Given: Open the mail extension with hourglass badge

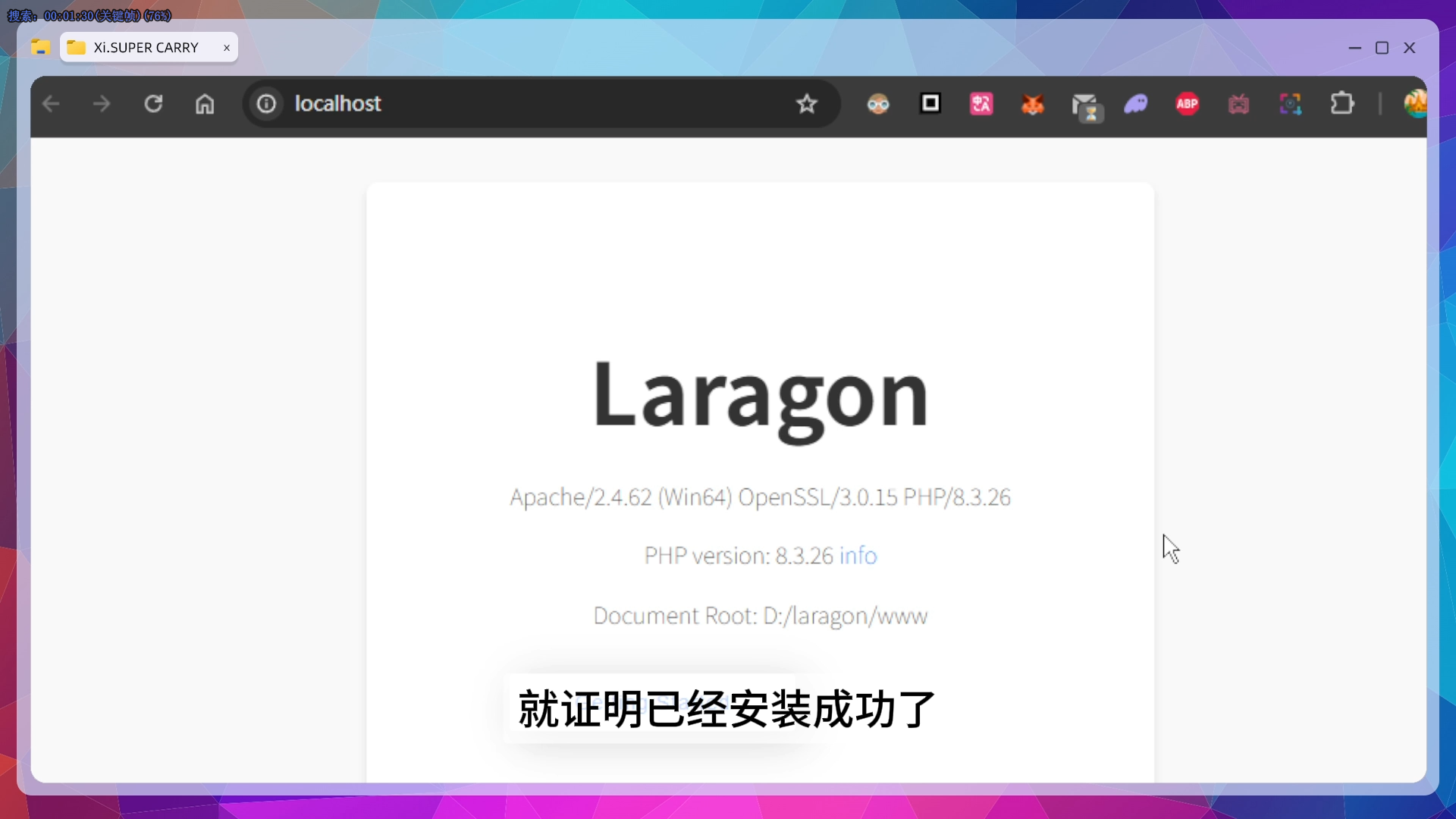Looking at the screenshot, I should pyautogui.click(x=1085, y=106).
